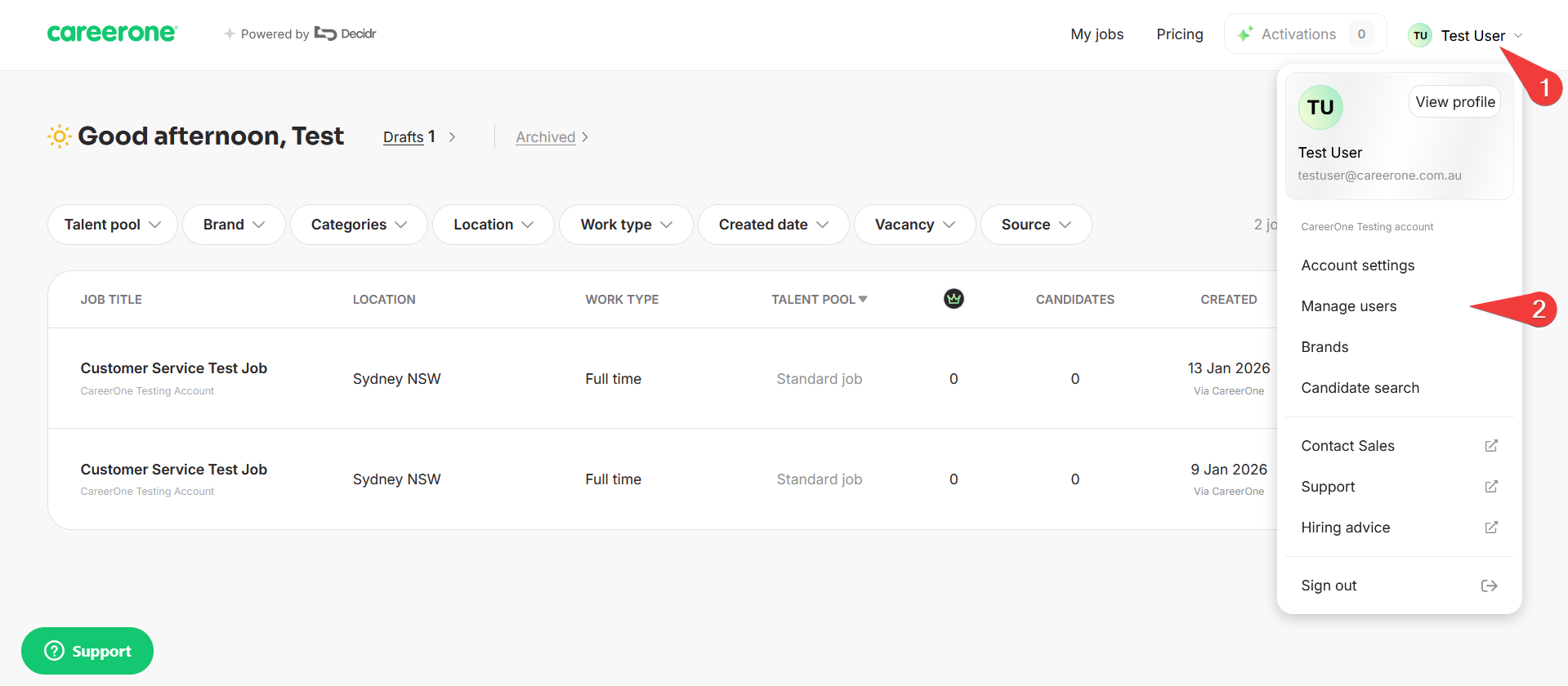Open the Drafts link
This screenshot has width=1568, height=686.
(404, 137)
